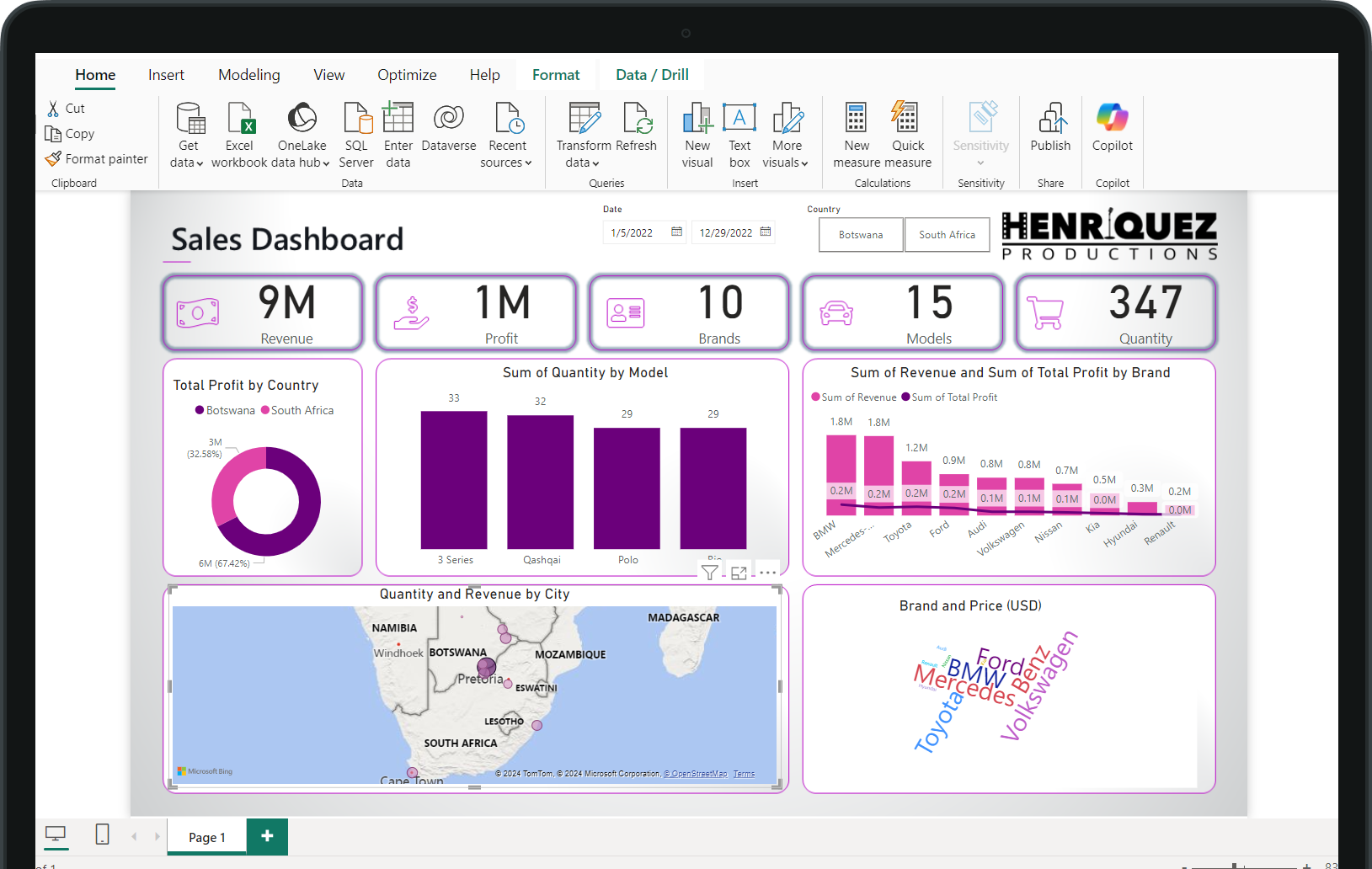This screenshot has height=869, width=1372.
Task: Toggle Botswana legend in donut chart
Action: [225, 410]
